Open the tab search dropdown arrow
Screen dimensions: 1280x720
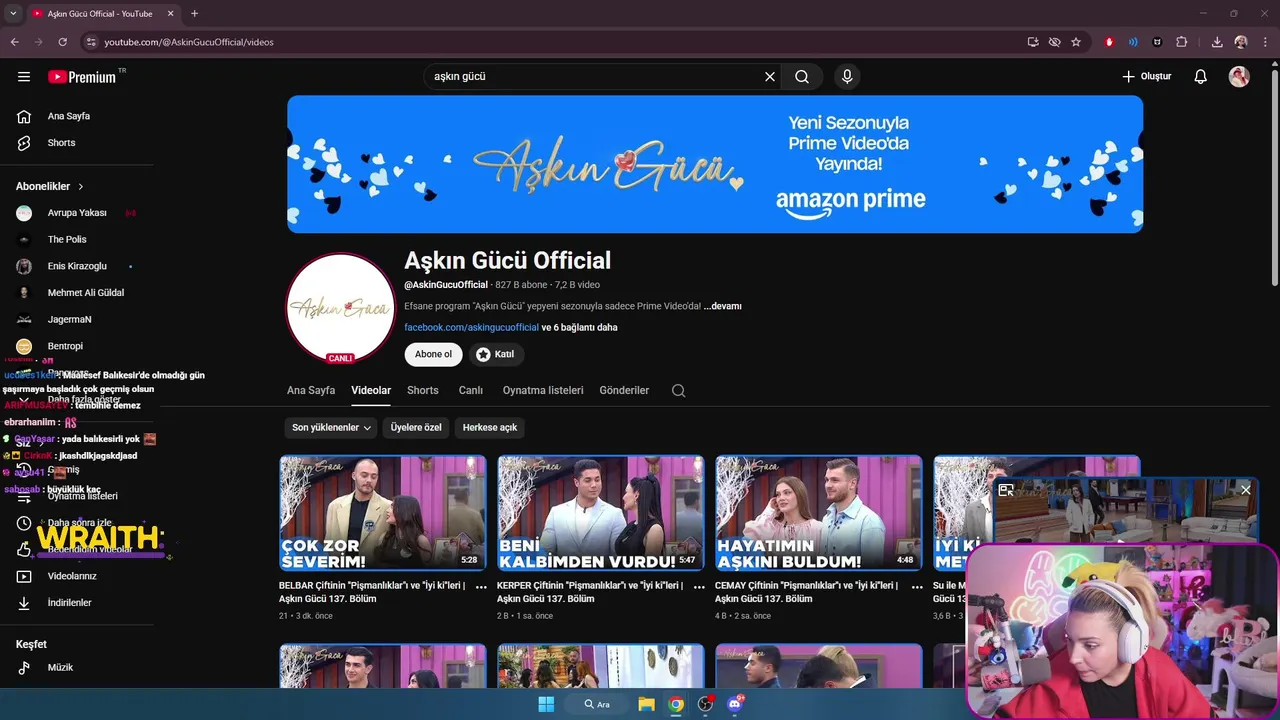(x=13, y=14)
